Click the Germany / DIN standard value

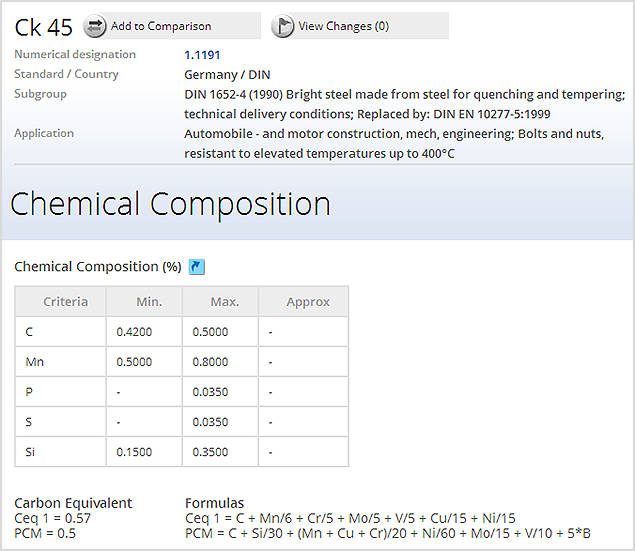pos(227,75)
